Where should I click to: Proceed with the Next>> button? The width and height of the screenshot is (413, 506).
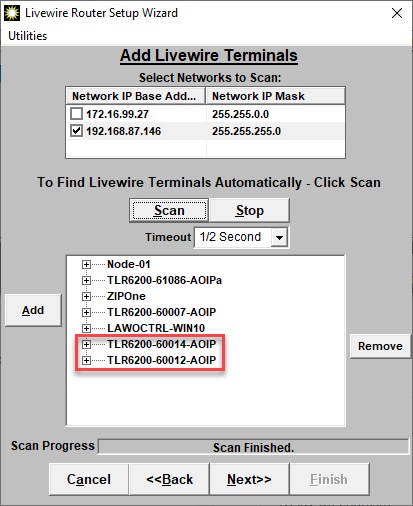[x=249, y=479]
